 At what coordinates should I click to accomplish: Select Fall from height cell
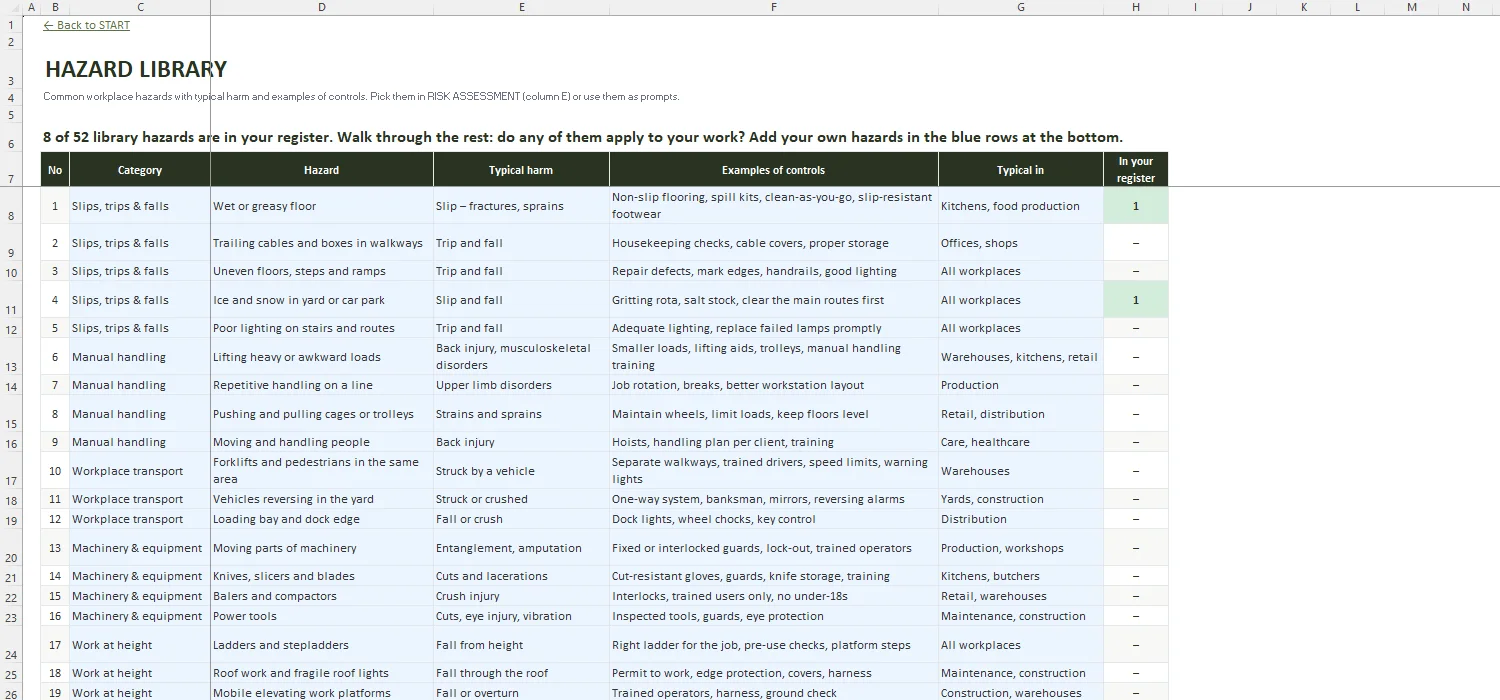(521, 645)
